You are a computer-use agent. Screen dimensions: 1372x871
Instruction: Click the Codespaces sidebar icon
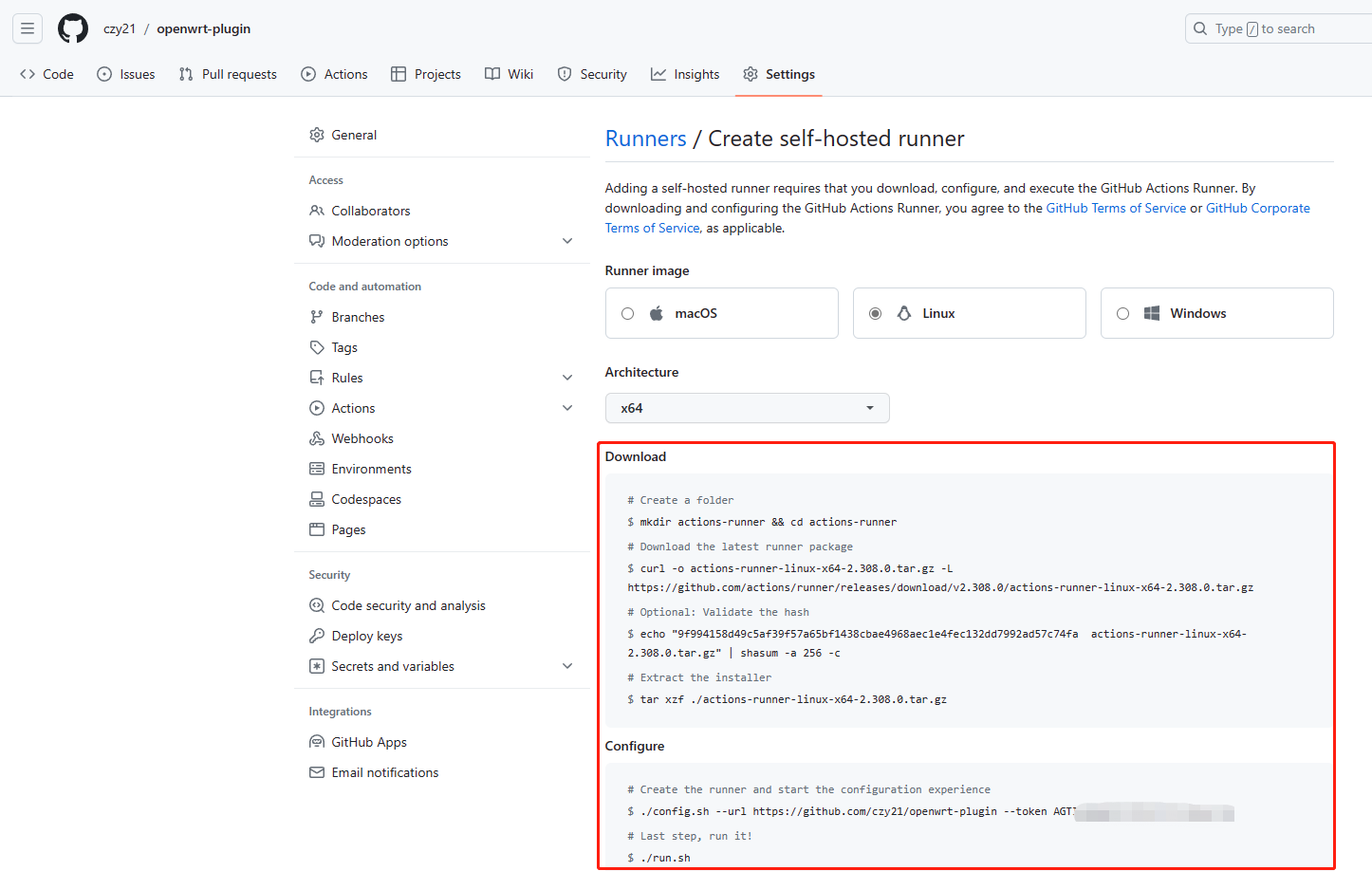point(317,499)
